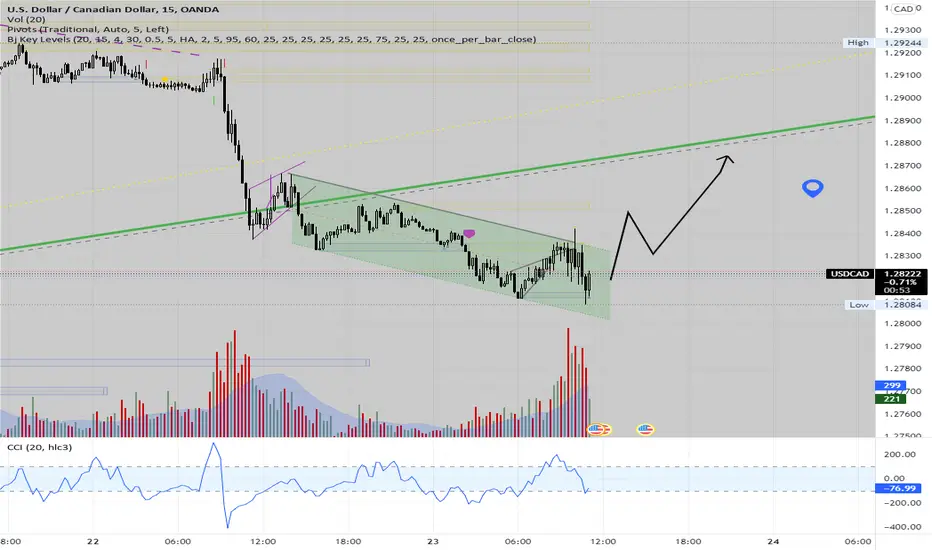Click the yellow dot marker on candles

tap(165, 80)
